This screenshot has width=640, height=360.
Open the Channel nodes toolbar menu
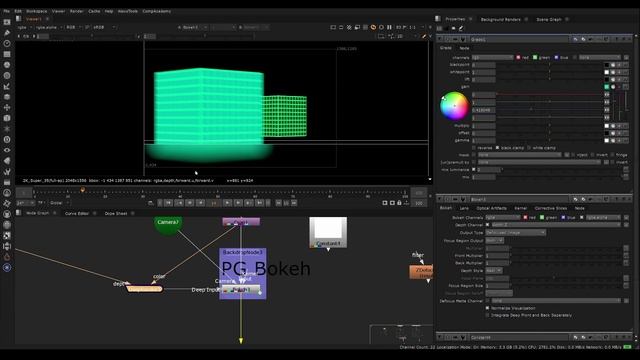pyautogui.click(x=7, y=54)
